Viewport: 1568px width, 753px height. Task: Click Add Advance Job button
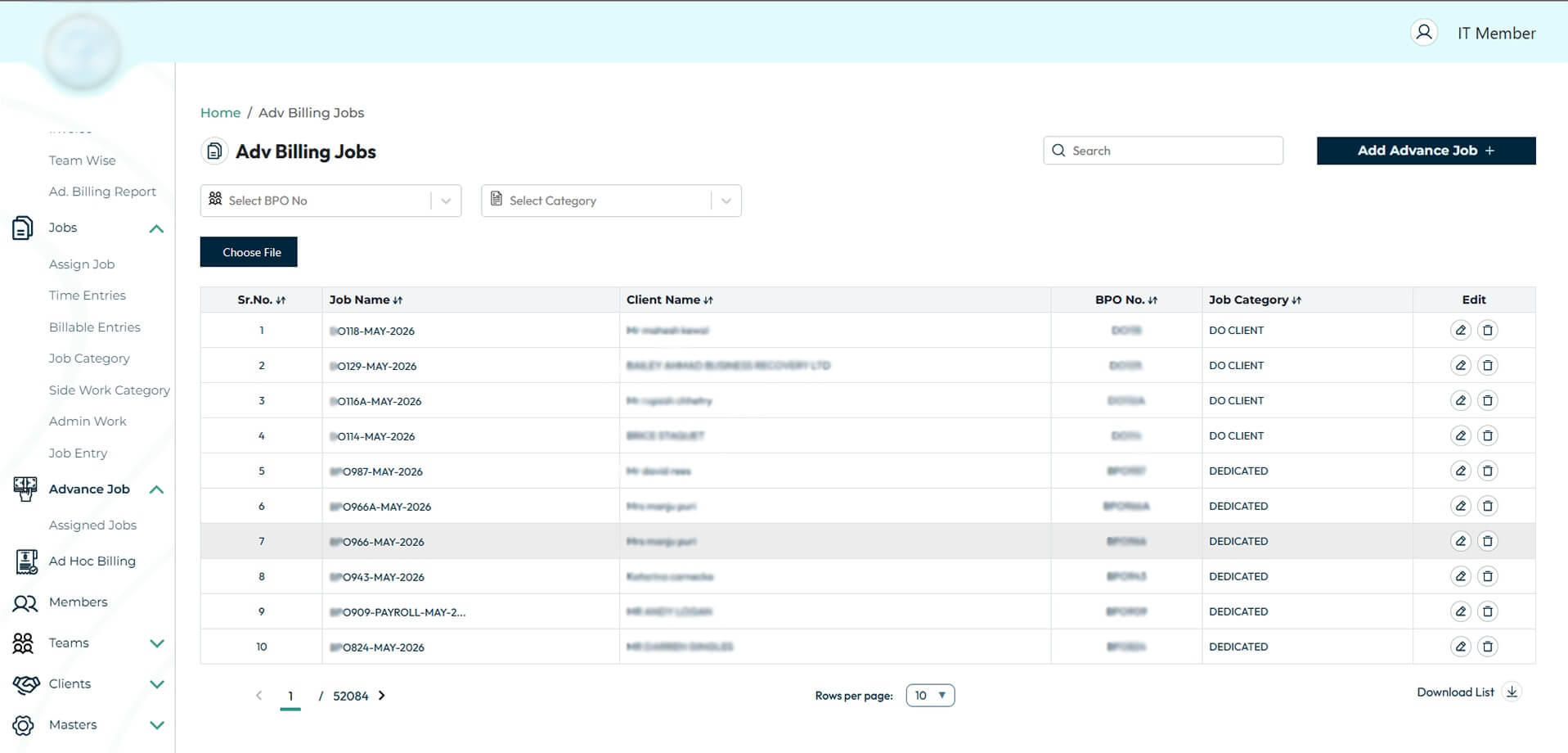coord(1426,151)
